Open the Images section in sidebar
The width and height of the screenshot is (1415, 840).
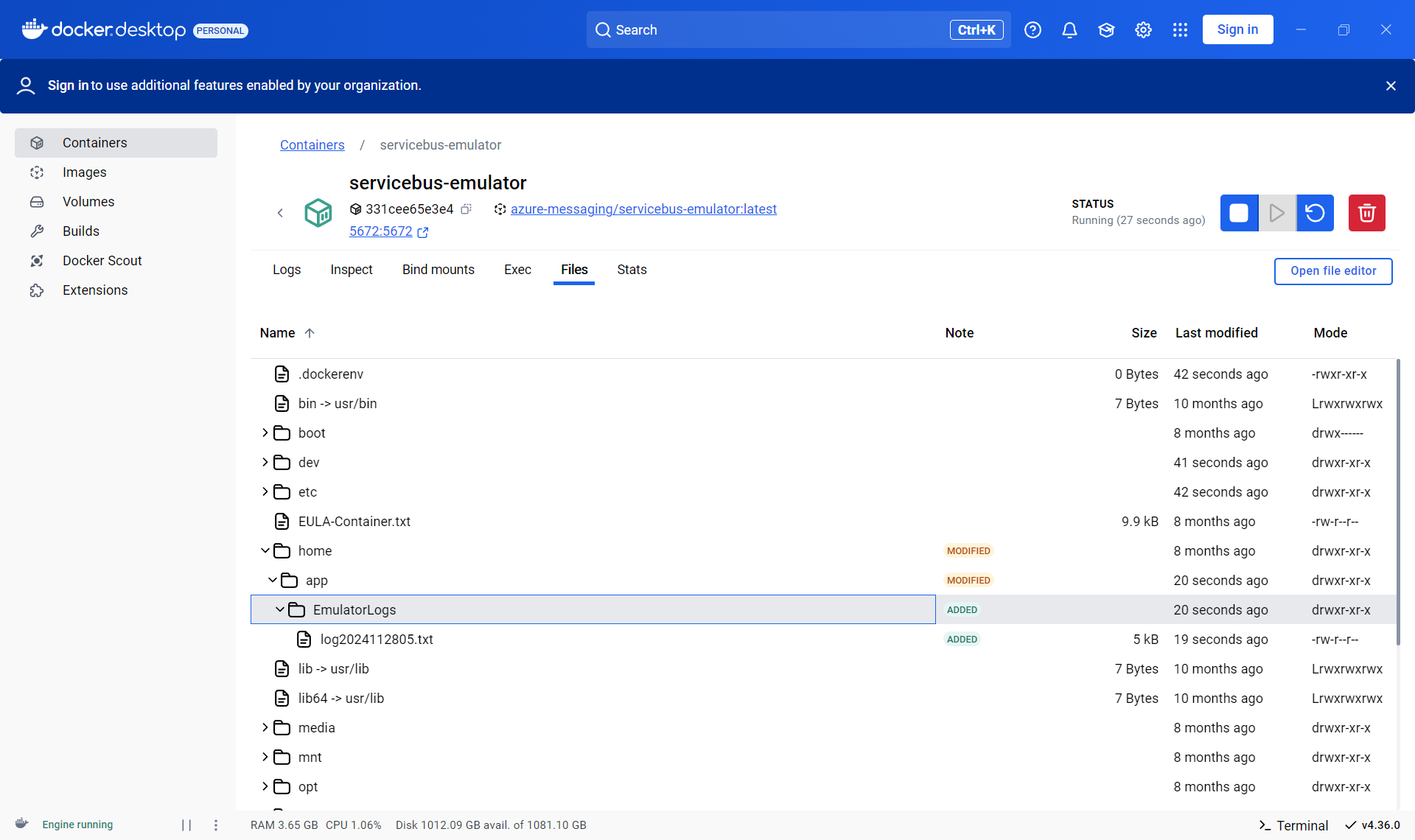(x=84, y=172)
